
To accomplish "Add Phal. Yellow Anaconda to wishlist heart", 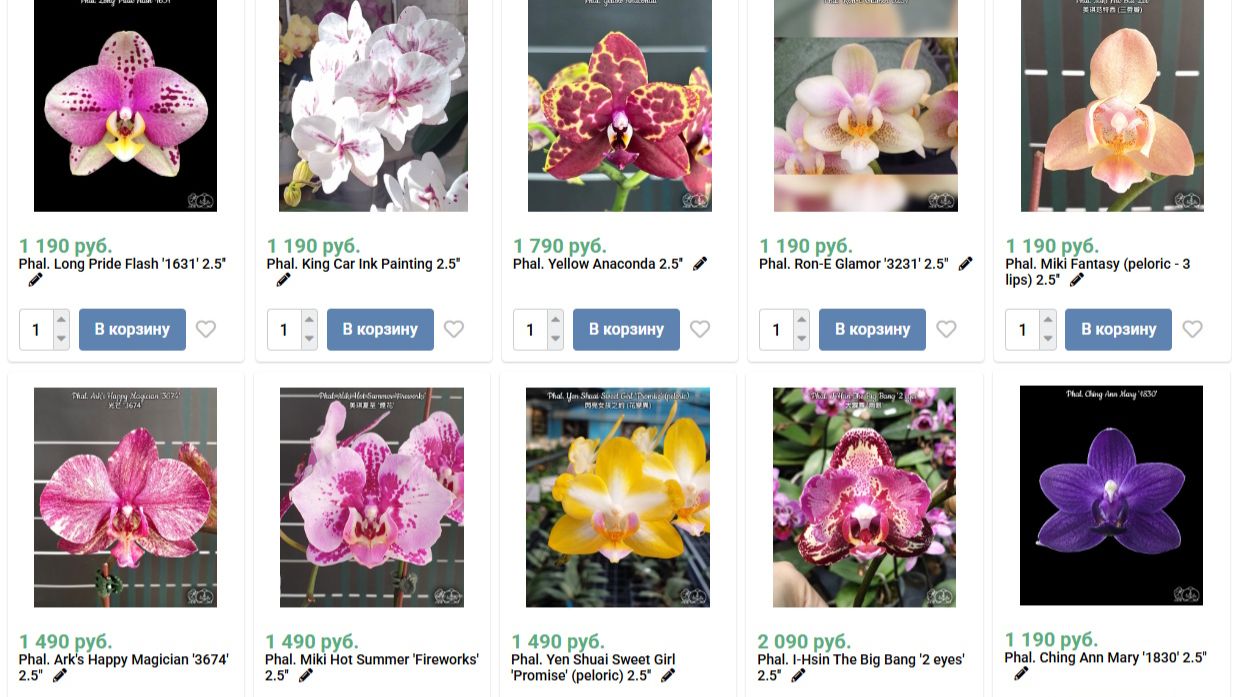I will 700,329.
